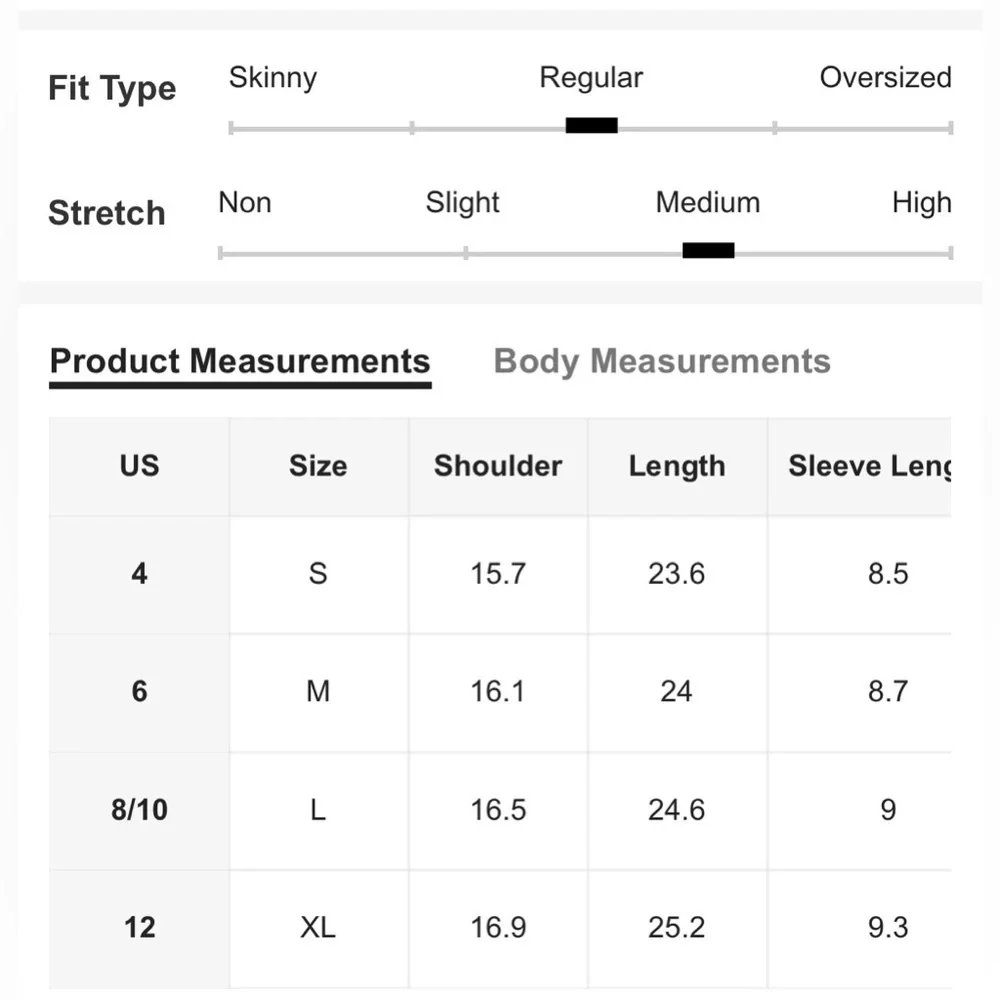Click the Shoulder column header
The image size is (1000, 1000).
(498, 466)
